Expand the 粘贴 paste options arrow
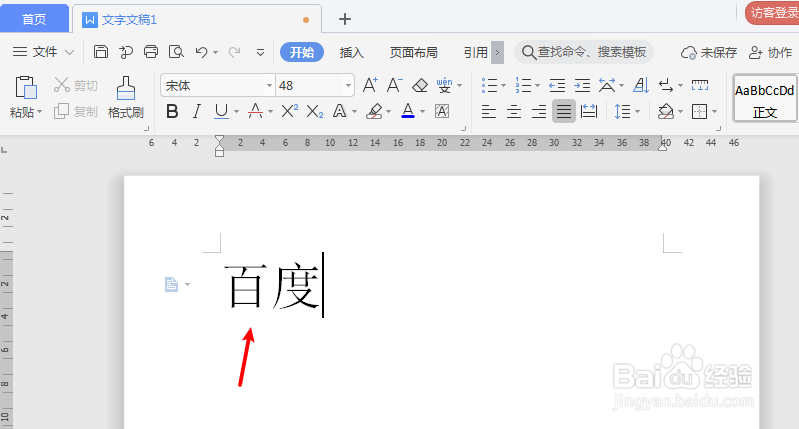Viewport: 799px width, 429px height. (40, 111)
